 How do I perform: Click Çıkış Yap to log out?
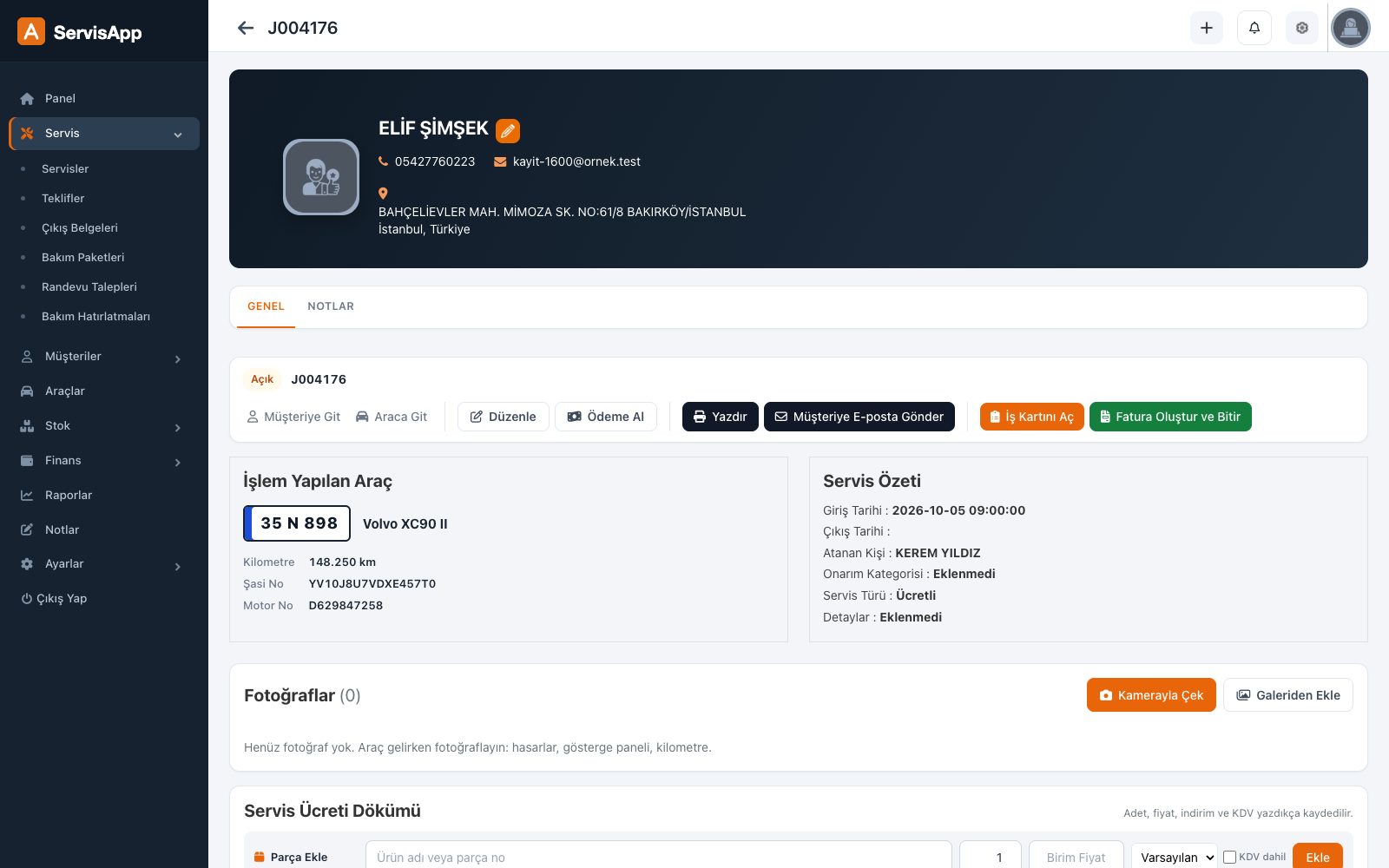click(55, 599)
